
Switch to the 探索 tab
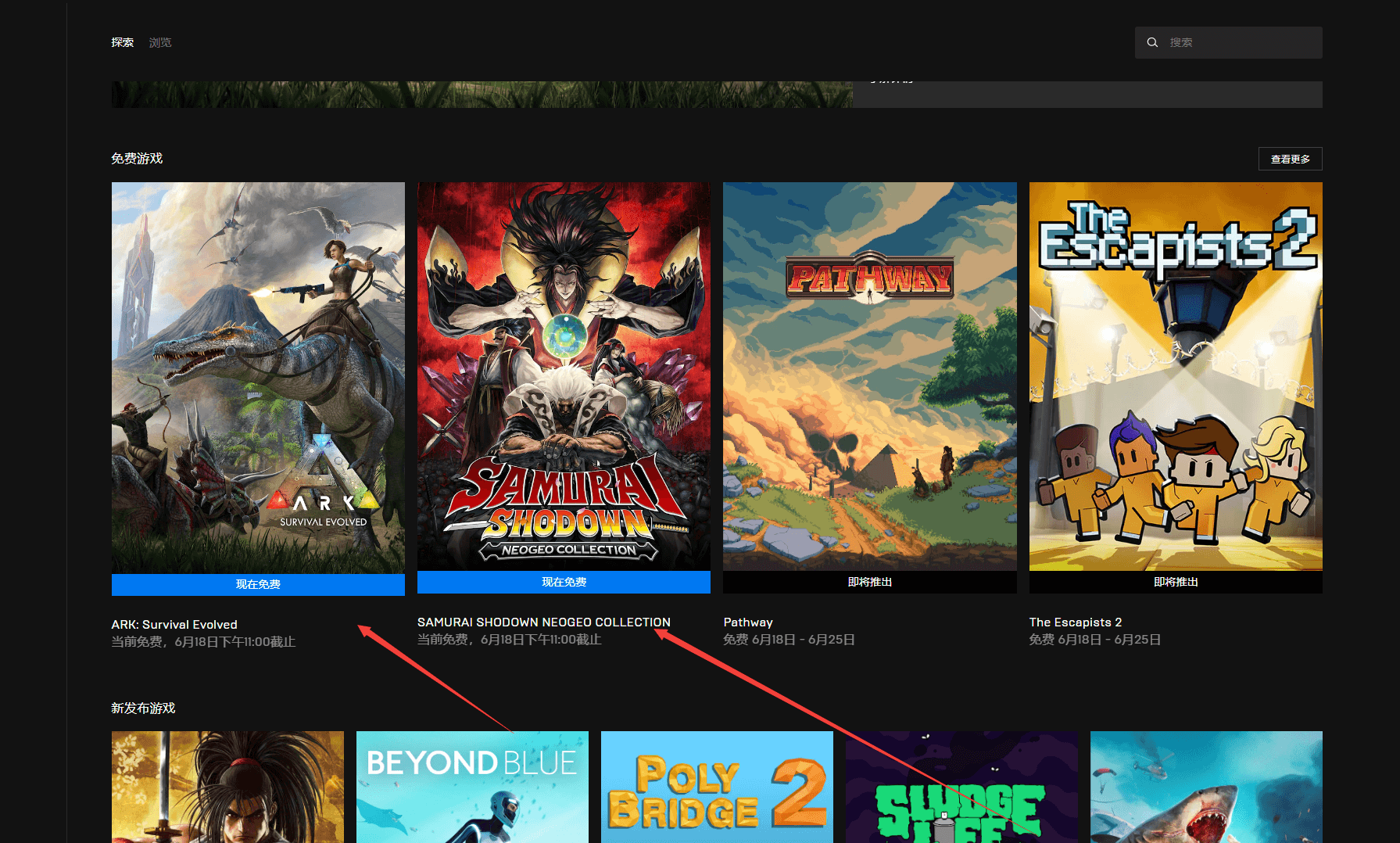pyautogui.click(x=122, y=42)
